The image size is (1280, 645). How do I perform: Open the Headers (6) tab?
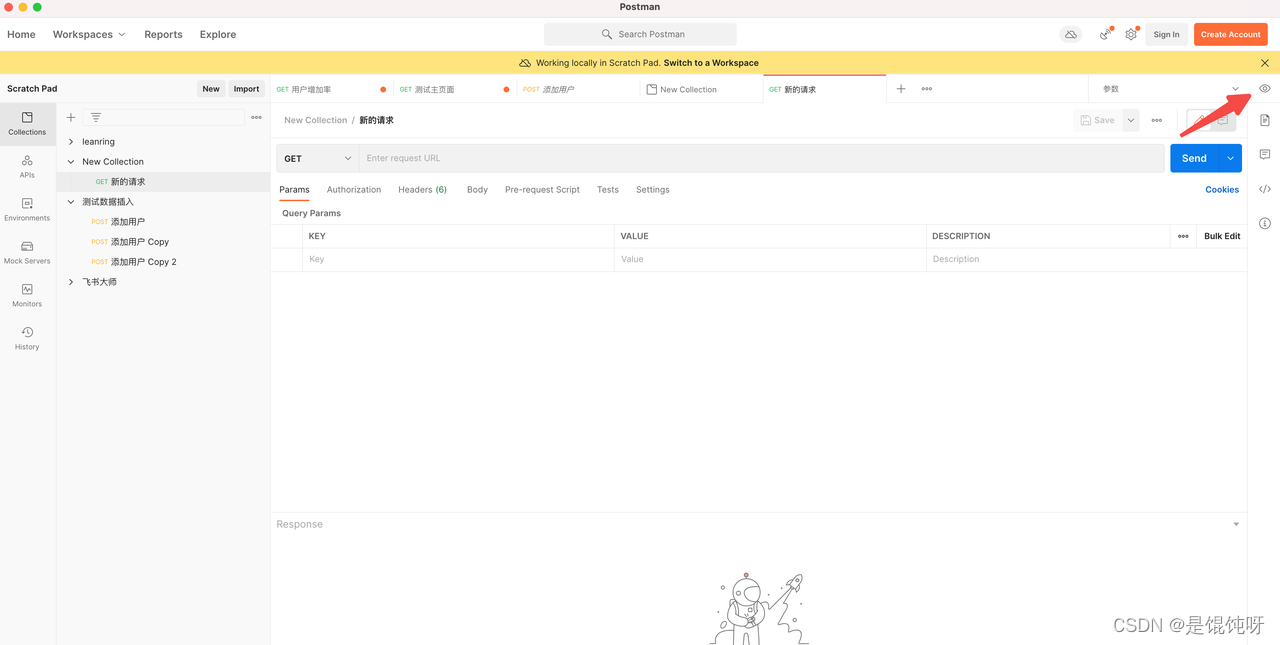[422, 189]
